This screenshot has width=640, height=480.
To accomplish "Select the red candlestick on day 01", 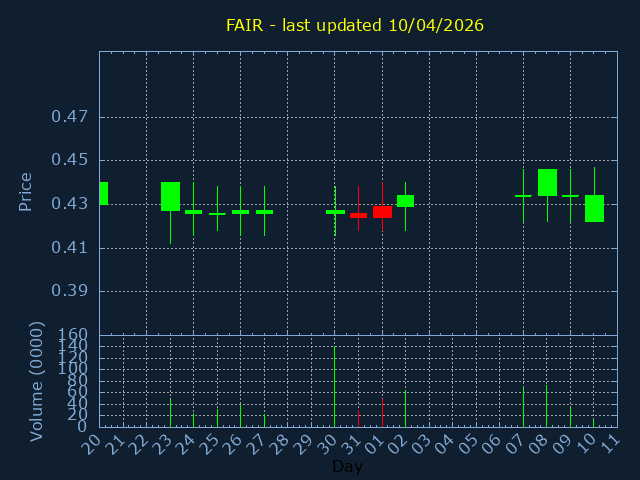I will [382, 211].
